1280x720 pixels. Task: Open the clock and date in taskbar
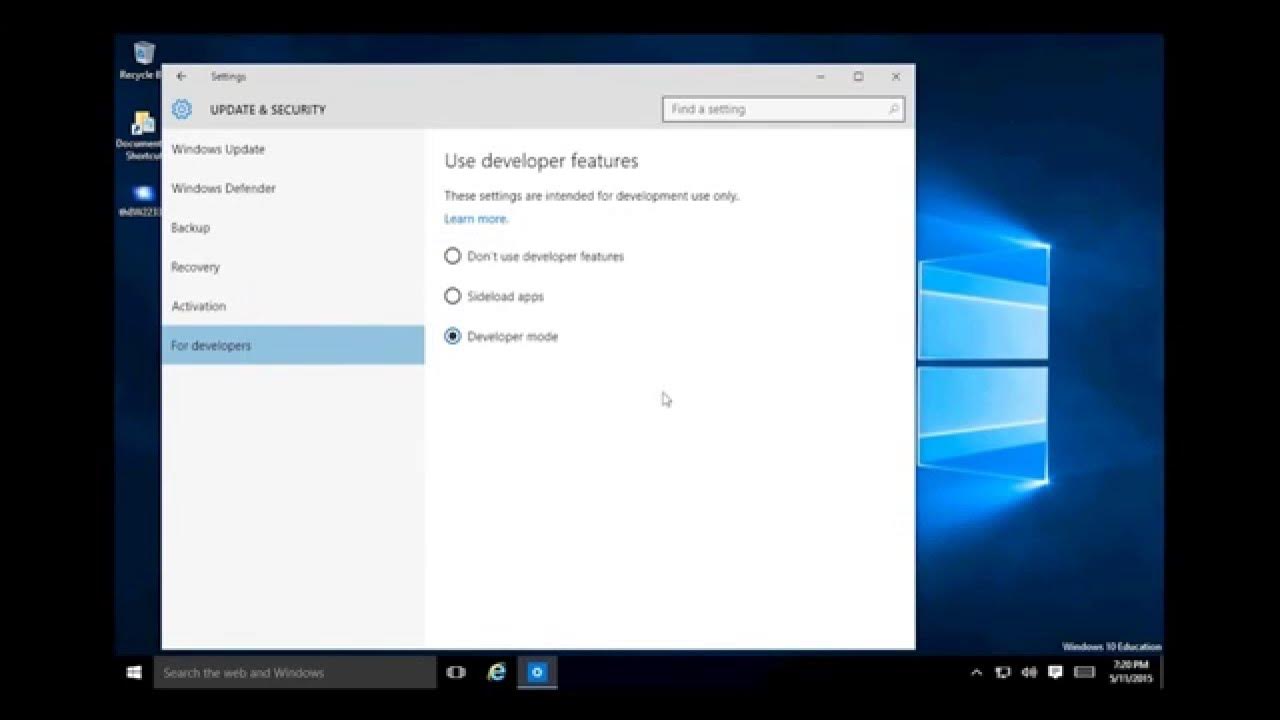(1132, 671)
